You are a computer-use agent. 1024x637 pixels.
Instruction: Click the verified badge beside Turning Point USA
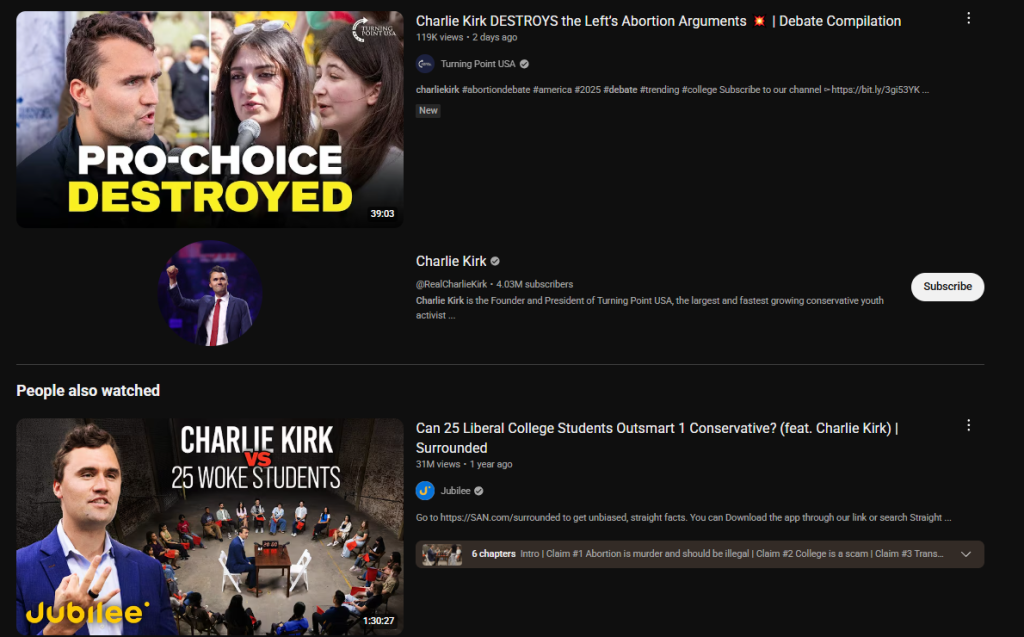click(524, 64)
